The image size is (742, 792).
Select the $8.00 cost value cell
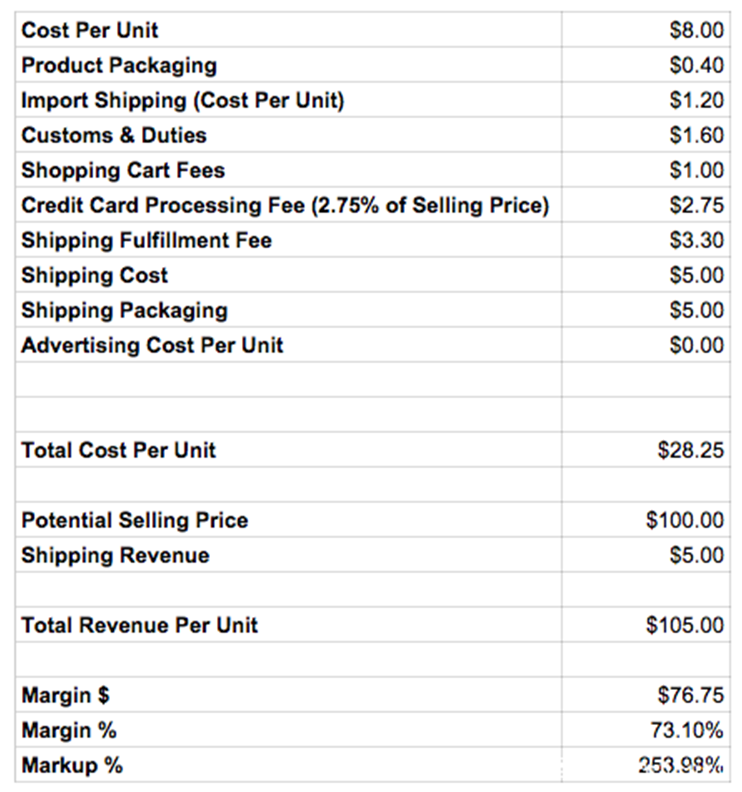(696, 30)
